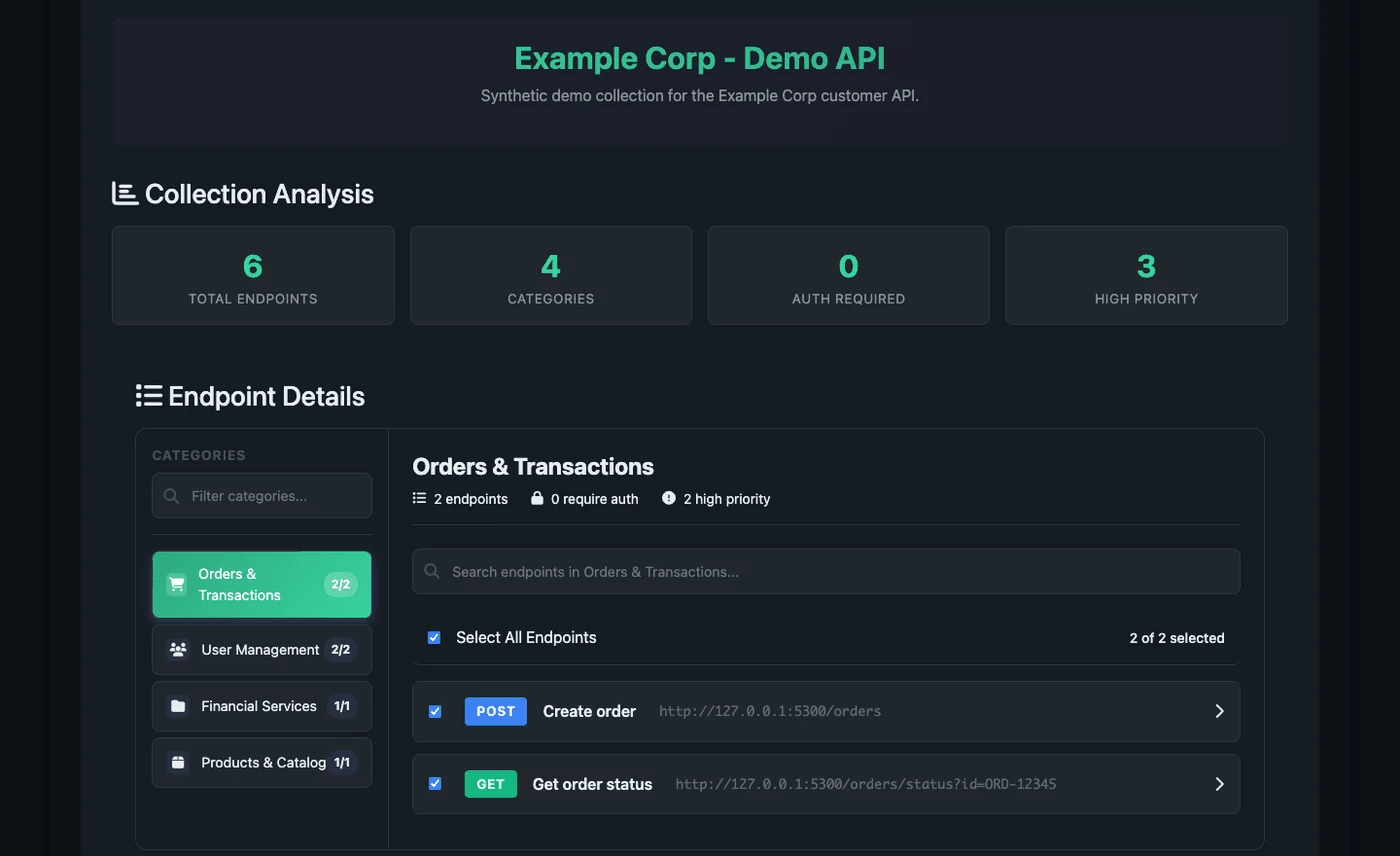Click the users icon beside User Management

click(x=178, y=650)
